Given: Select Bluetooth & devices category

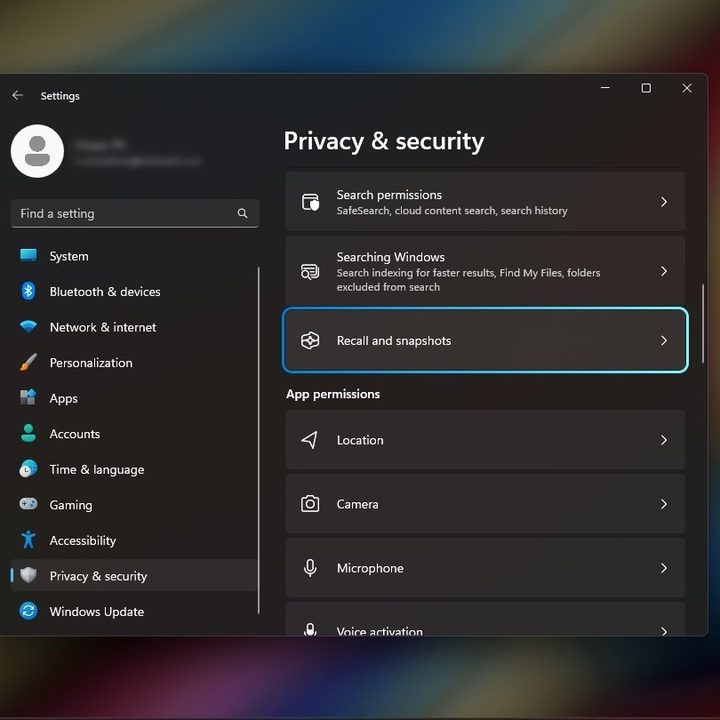Looking at the screenshot, I should click(134, 292).
